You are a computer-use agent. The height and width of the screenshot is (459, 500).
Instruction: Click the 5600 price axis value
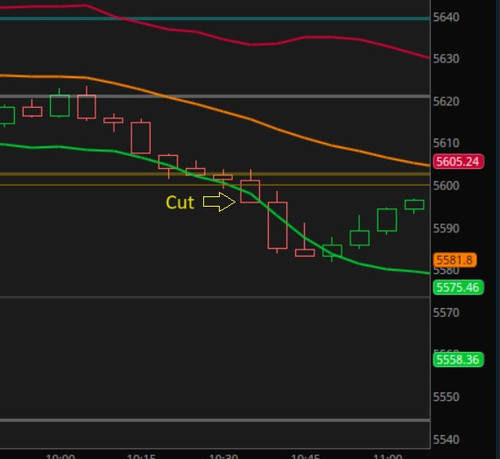446,186
